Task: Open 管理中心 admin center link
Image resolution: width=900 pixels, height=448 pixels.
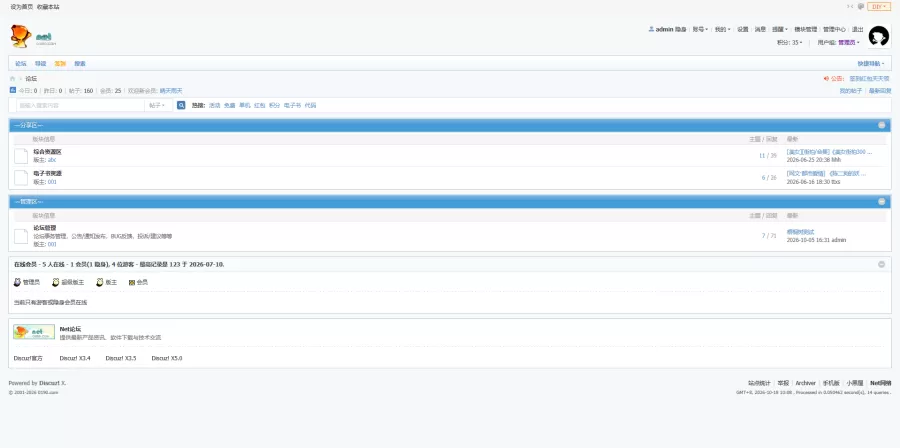Action: tap(834, 29)
